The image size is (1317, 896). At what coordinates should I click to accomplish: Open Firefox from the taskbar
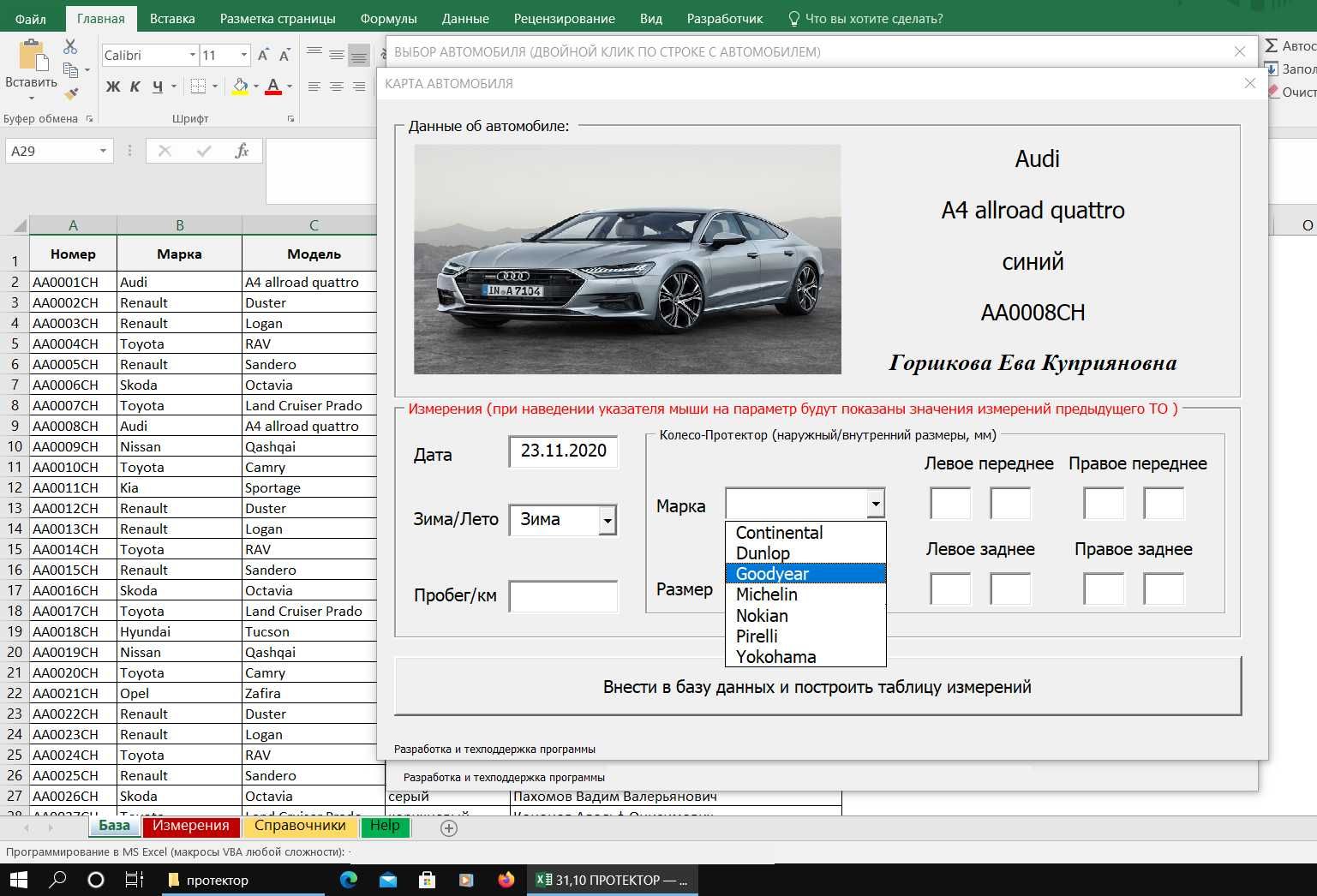(x=506, y=880)
